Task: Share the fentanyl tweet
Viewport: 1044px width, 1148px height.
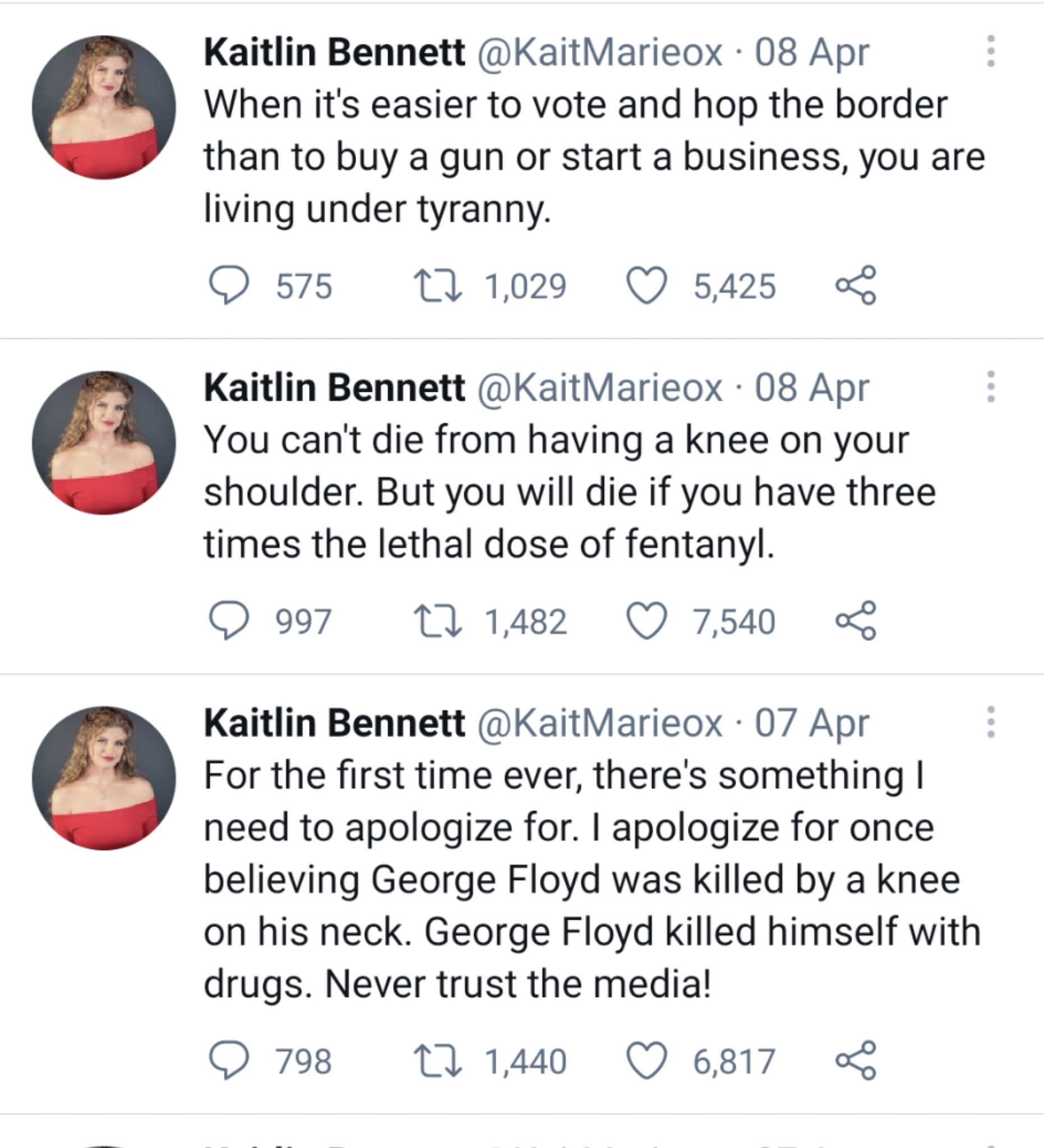Action: (x=856, y=620)
